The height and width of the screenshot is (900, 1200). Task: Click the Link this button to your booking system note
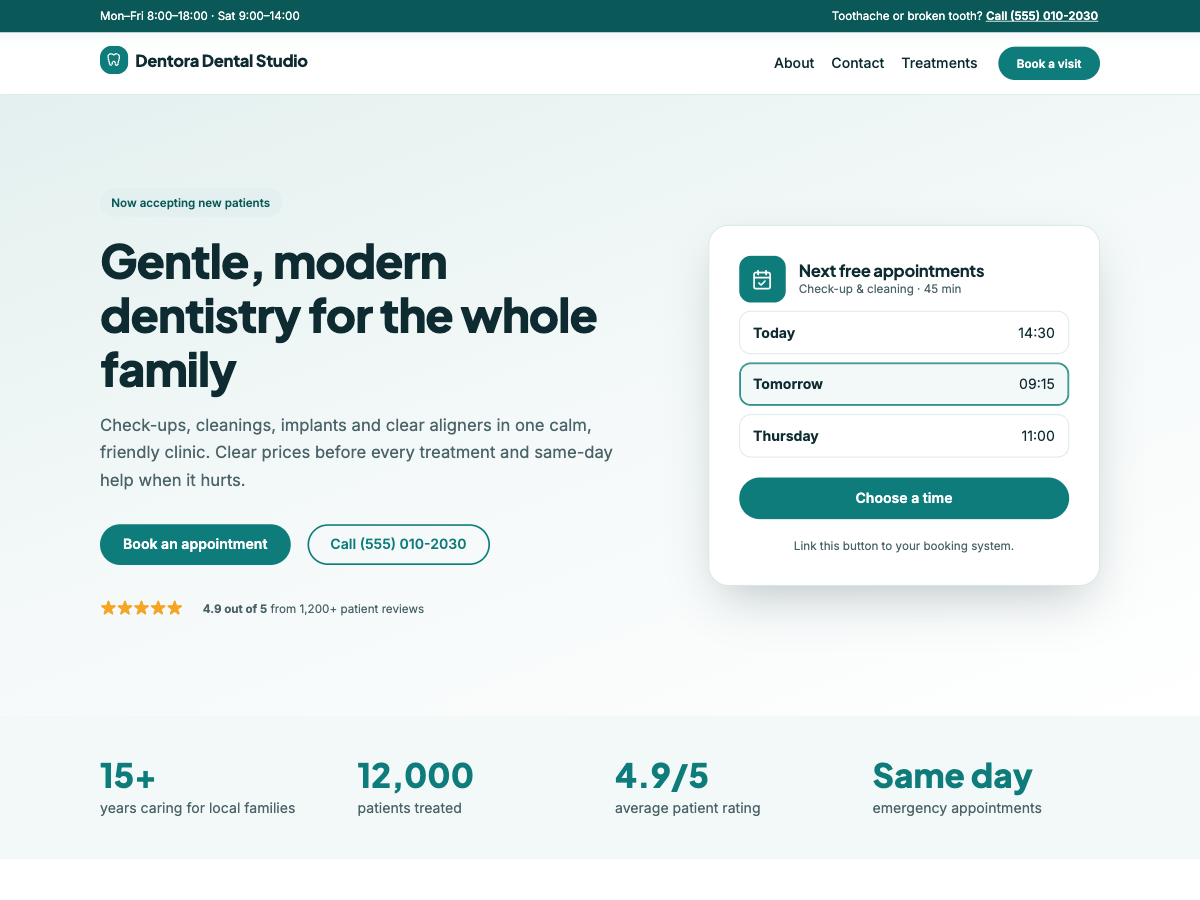tap(904, 546)
